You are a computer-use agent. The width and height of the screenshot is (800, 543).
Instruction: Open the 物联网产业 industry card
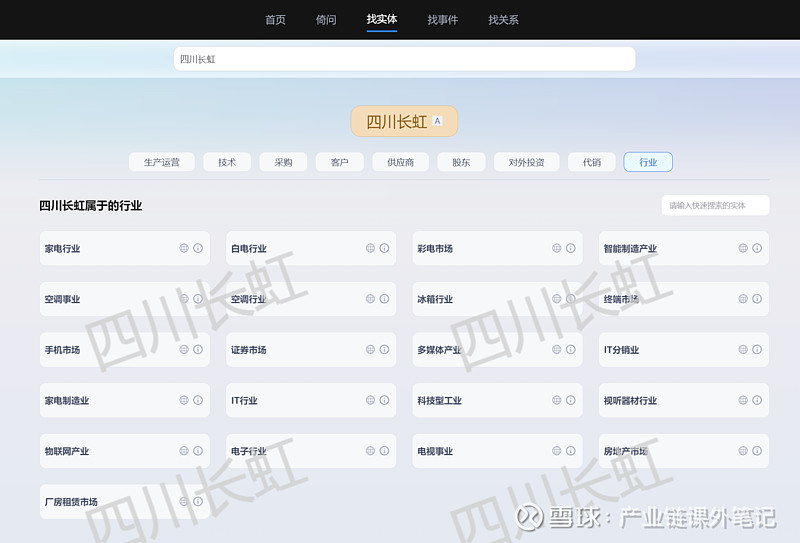(124, 451)
